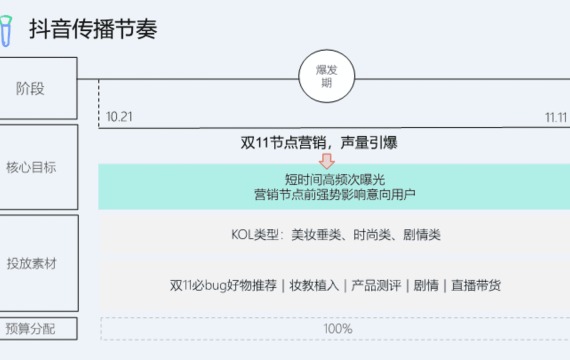570x360 pixels.
Task: Click the 直播带货 item
Action: (476, 285)
